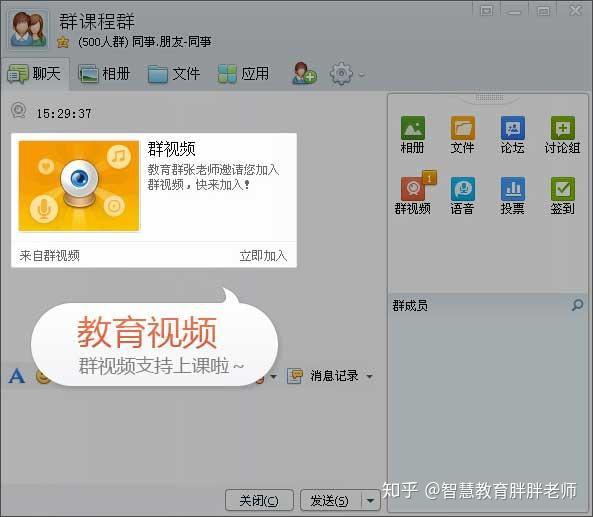Click the 关闭(C) button
The image size is (593, 517).
(259, 500)
